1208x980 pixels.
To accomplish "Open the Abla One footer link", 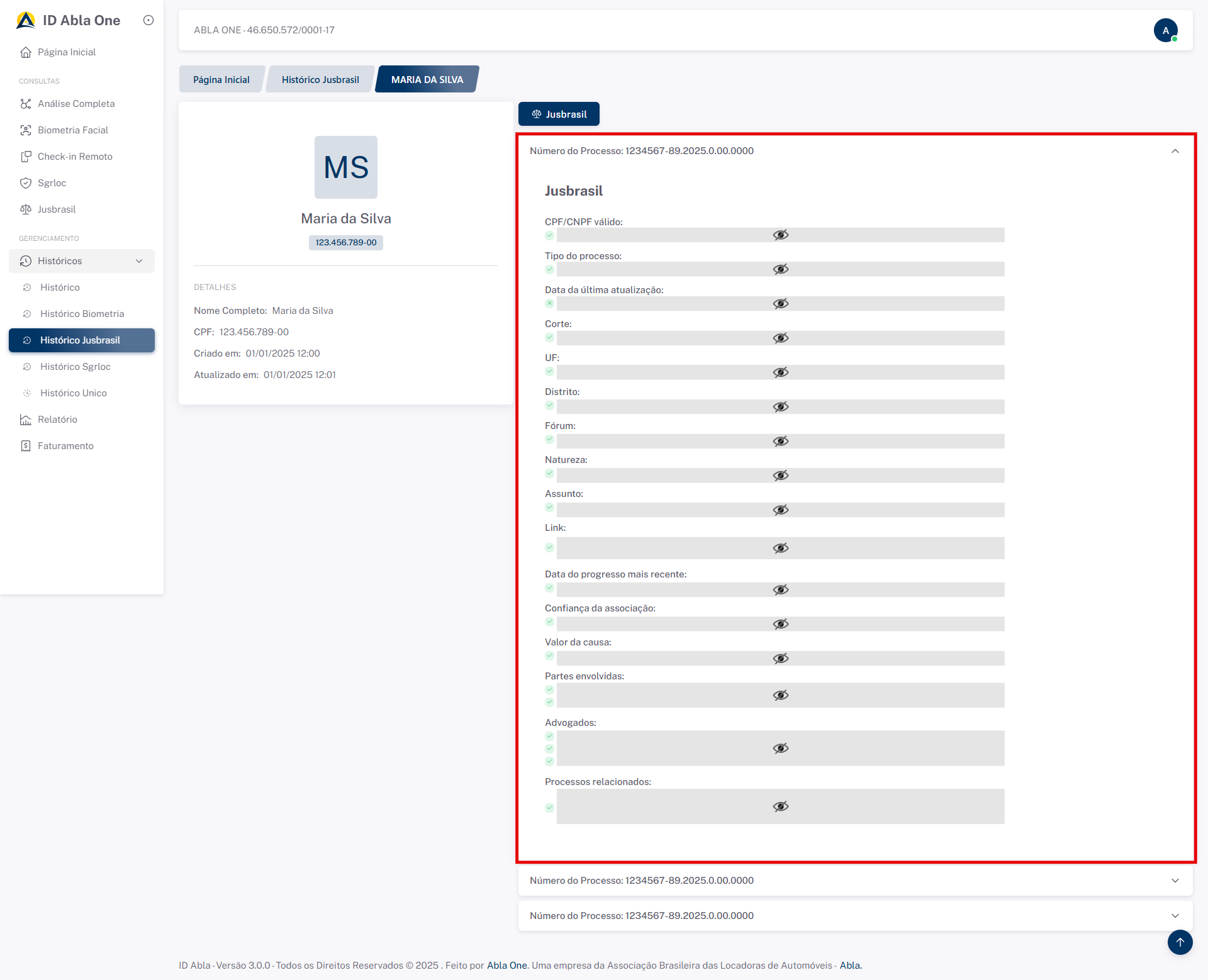I will pyautogui.click(x=506, y=966).
